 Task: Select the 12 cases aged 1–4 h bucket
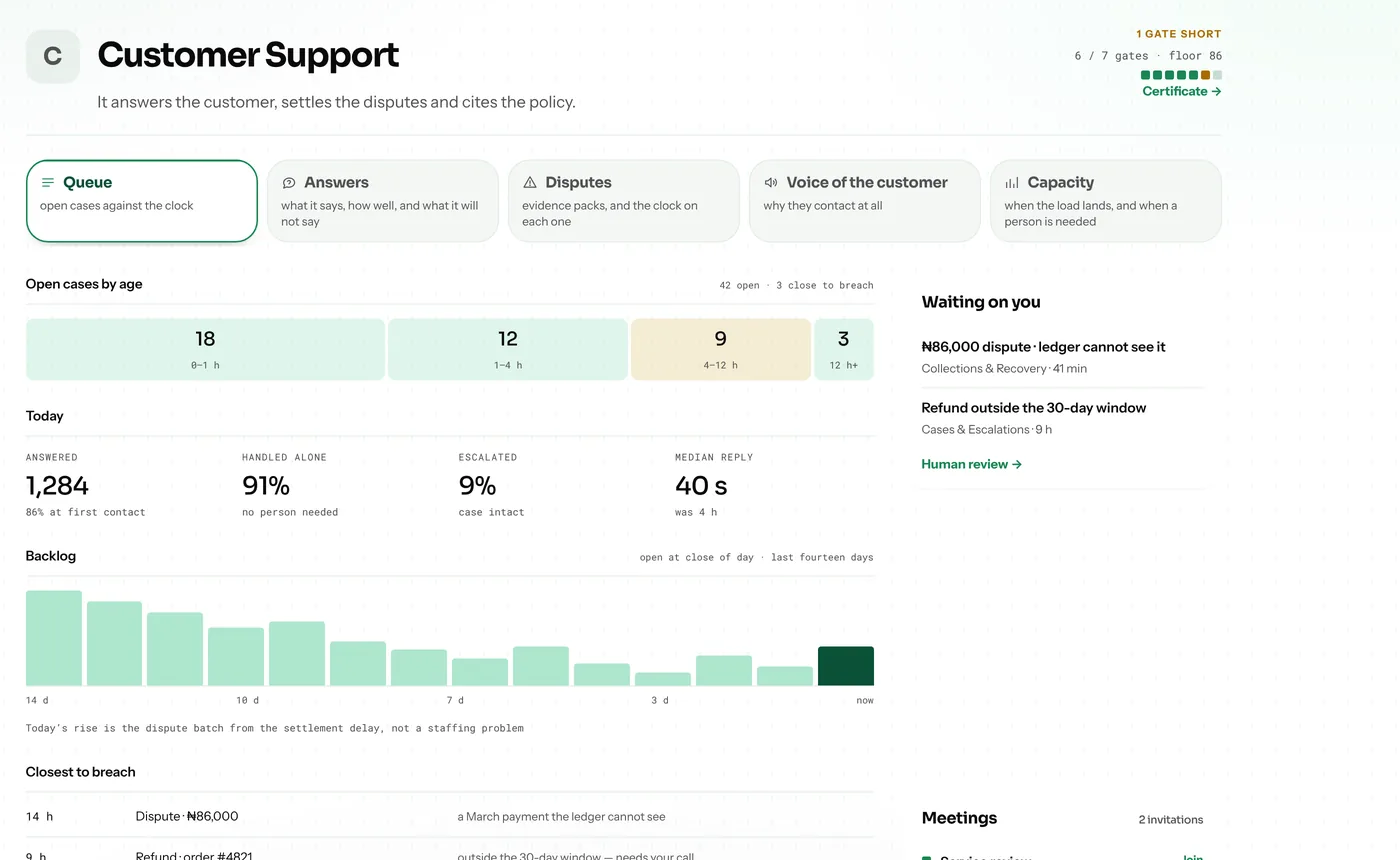click(x=507, y=349)
